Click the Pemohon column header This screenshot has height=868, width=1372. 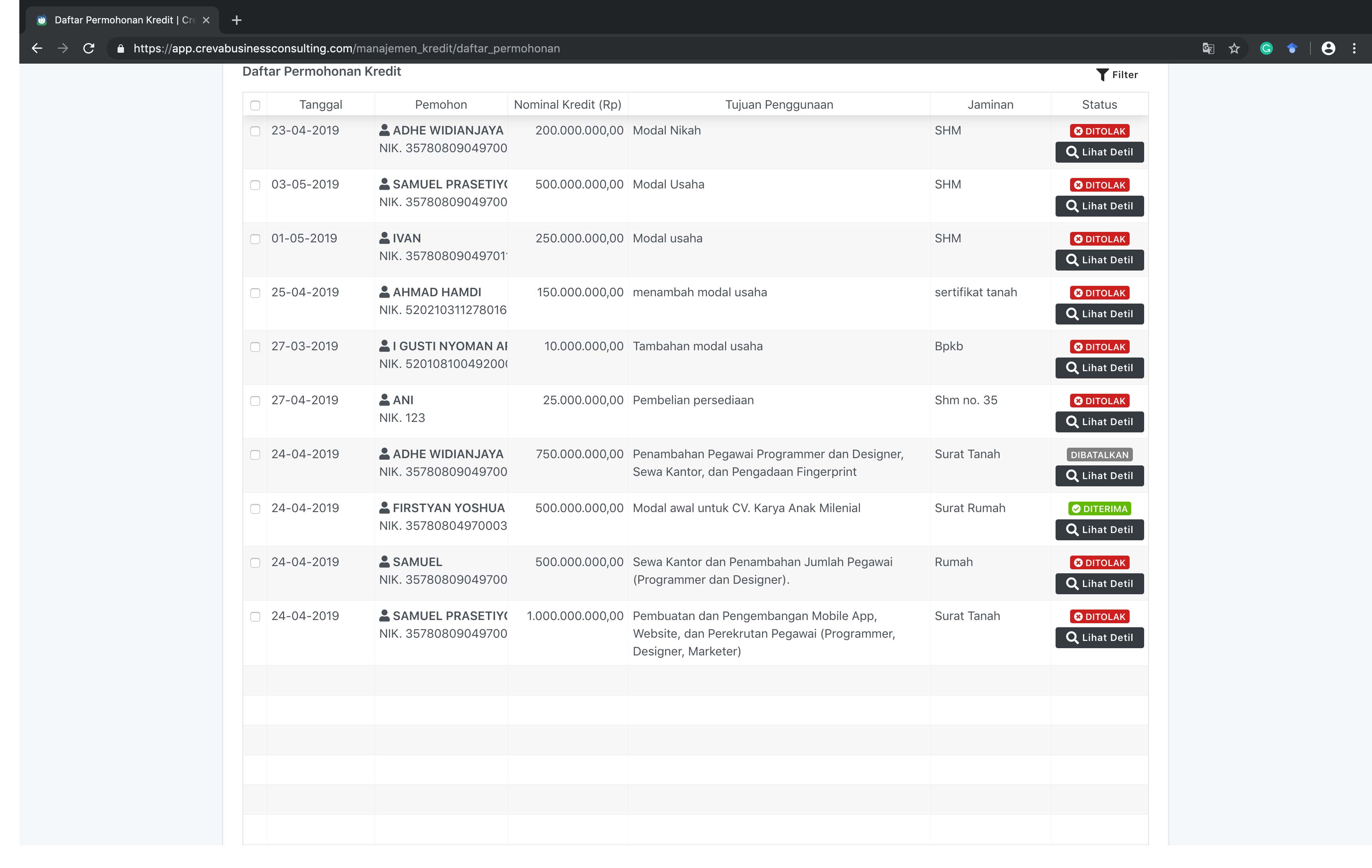441,105
